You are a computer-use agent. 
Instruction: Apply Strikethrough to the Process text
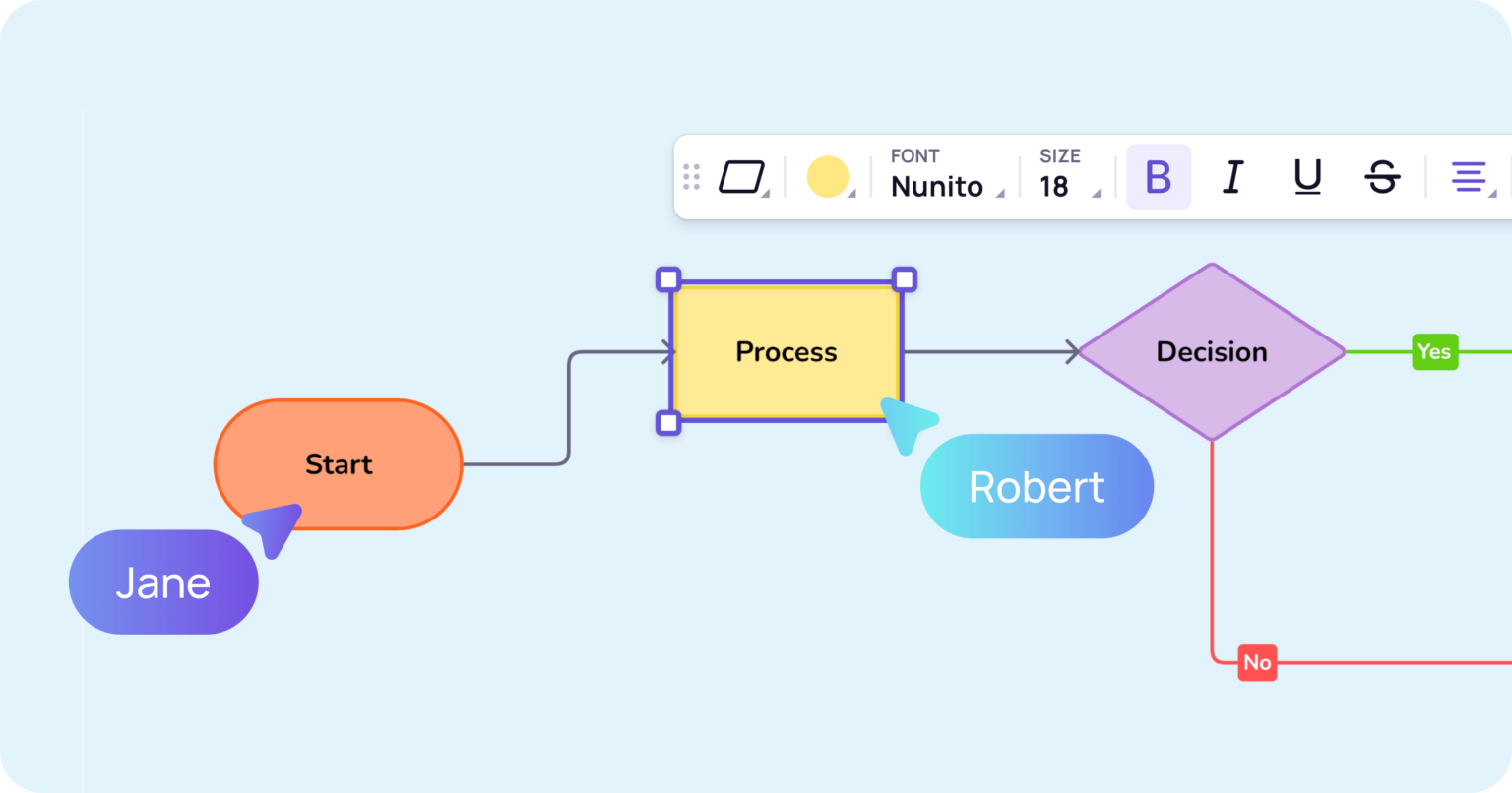pos(1380,177)
